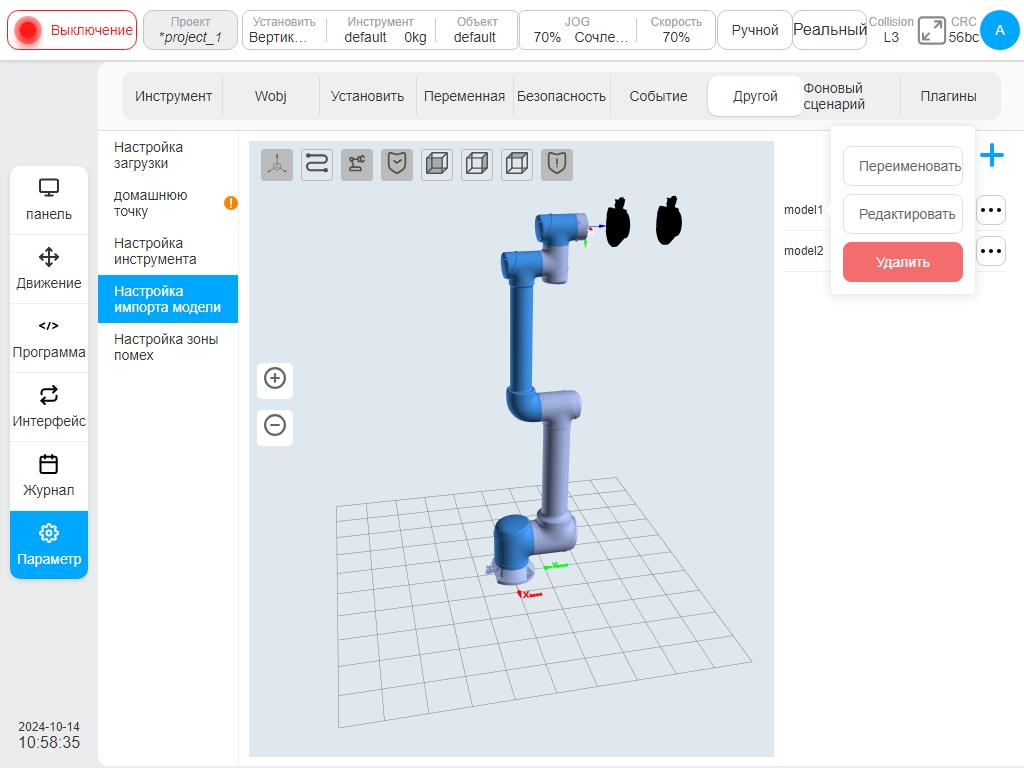Switch to the Переменная tab
This screenshot has width=1024, height=768.
point(464,96)
